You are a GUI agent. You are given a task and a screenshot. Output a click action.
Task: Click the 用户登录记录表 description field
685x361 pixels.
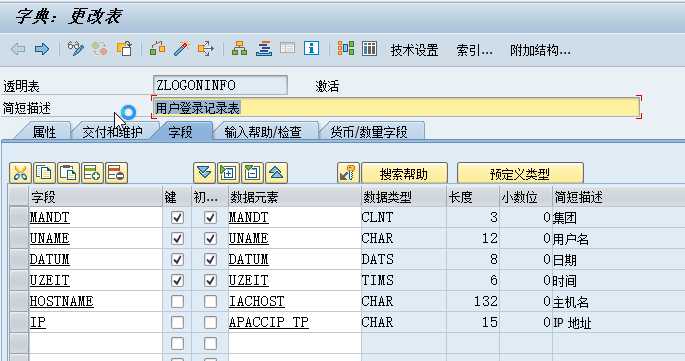(x=396, y=108)
